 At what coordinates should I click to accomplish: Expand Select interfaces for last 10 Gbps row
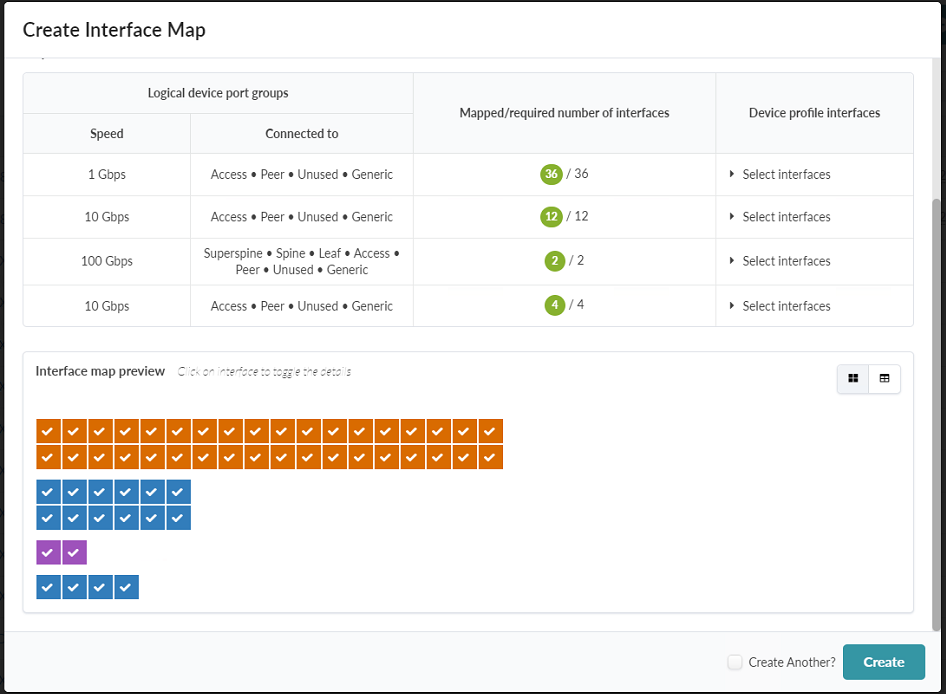(x=786, y=306)
